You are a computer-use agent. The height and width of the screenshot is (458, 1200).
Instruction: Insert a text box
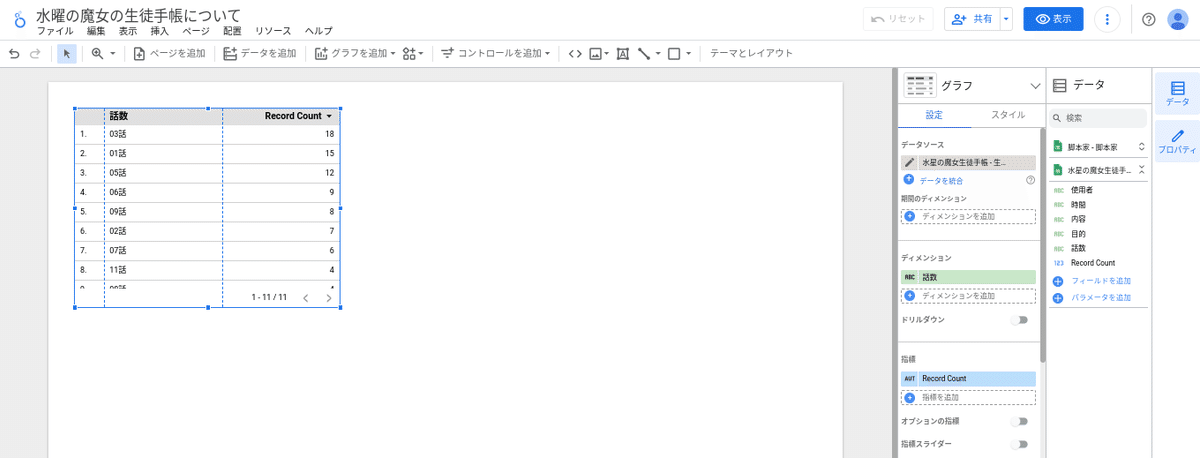[623, 53]
